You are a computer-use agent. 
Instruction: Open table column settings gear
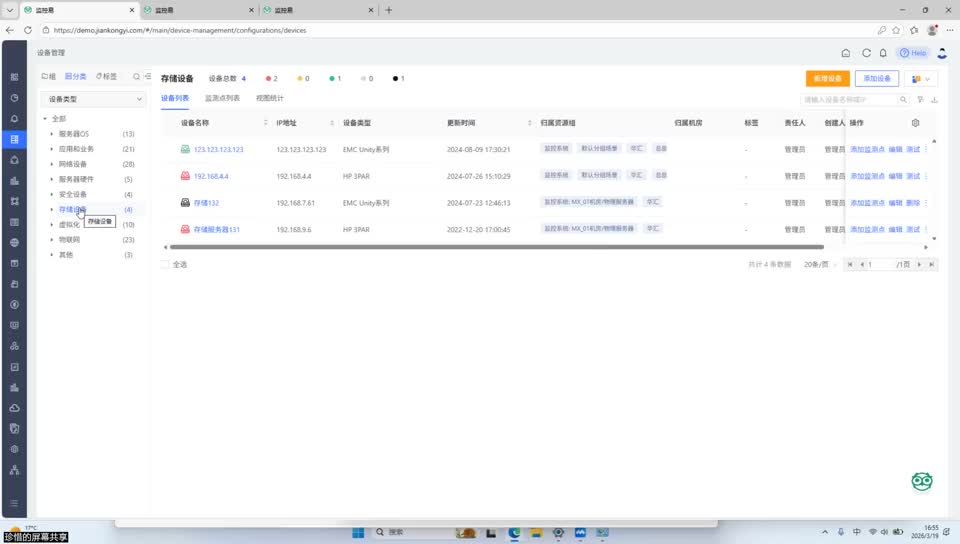[915, 123]
